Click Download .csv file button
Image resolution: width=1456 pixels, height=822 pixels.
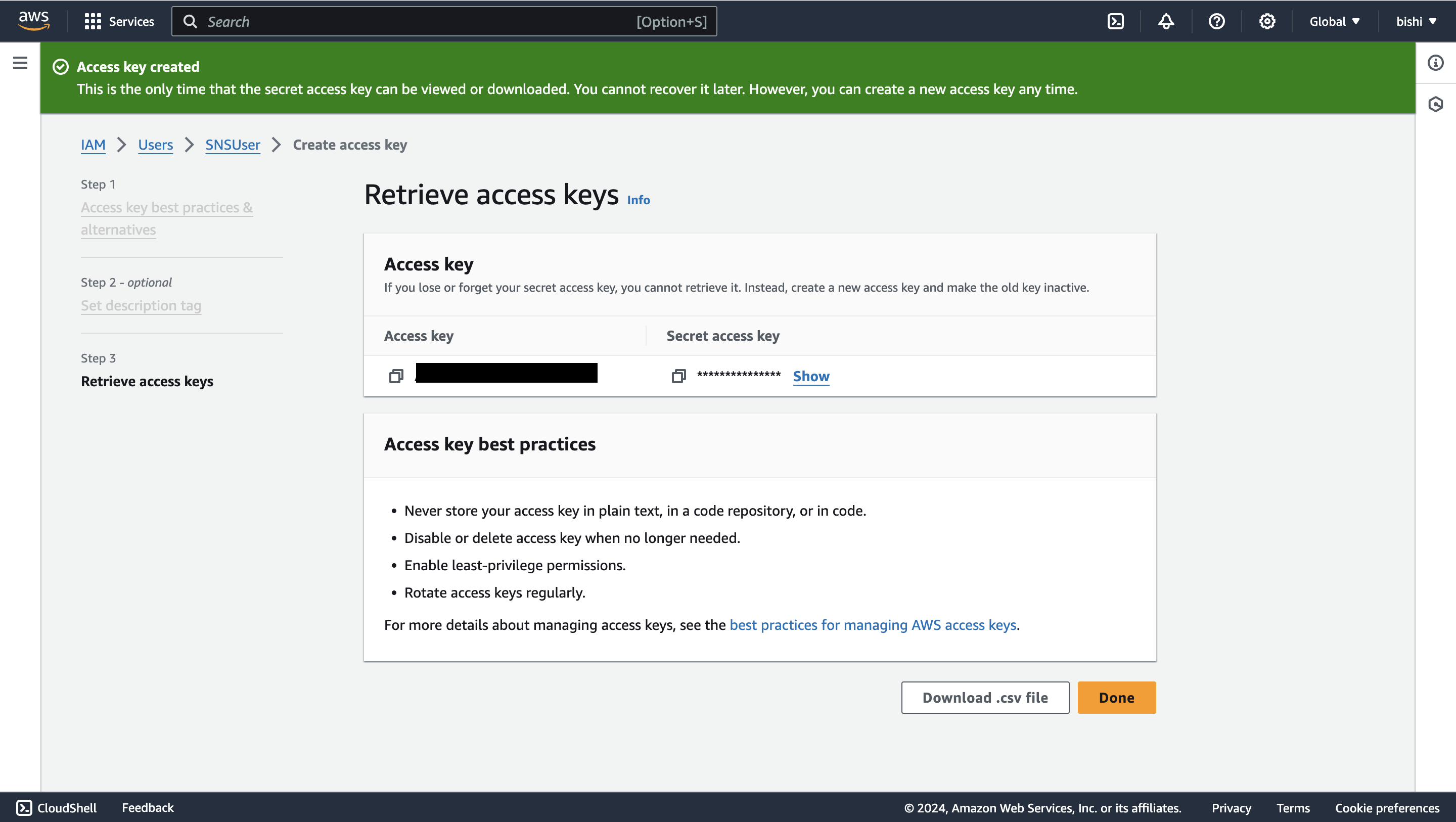coord(985,697)
